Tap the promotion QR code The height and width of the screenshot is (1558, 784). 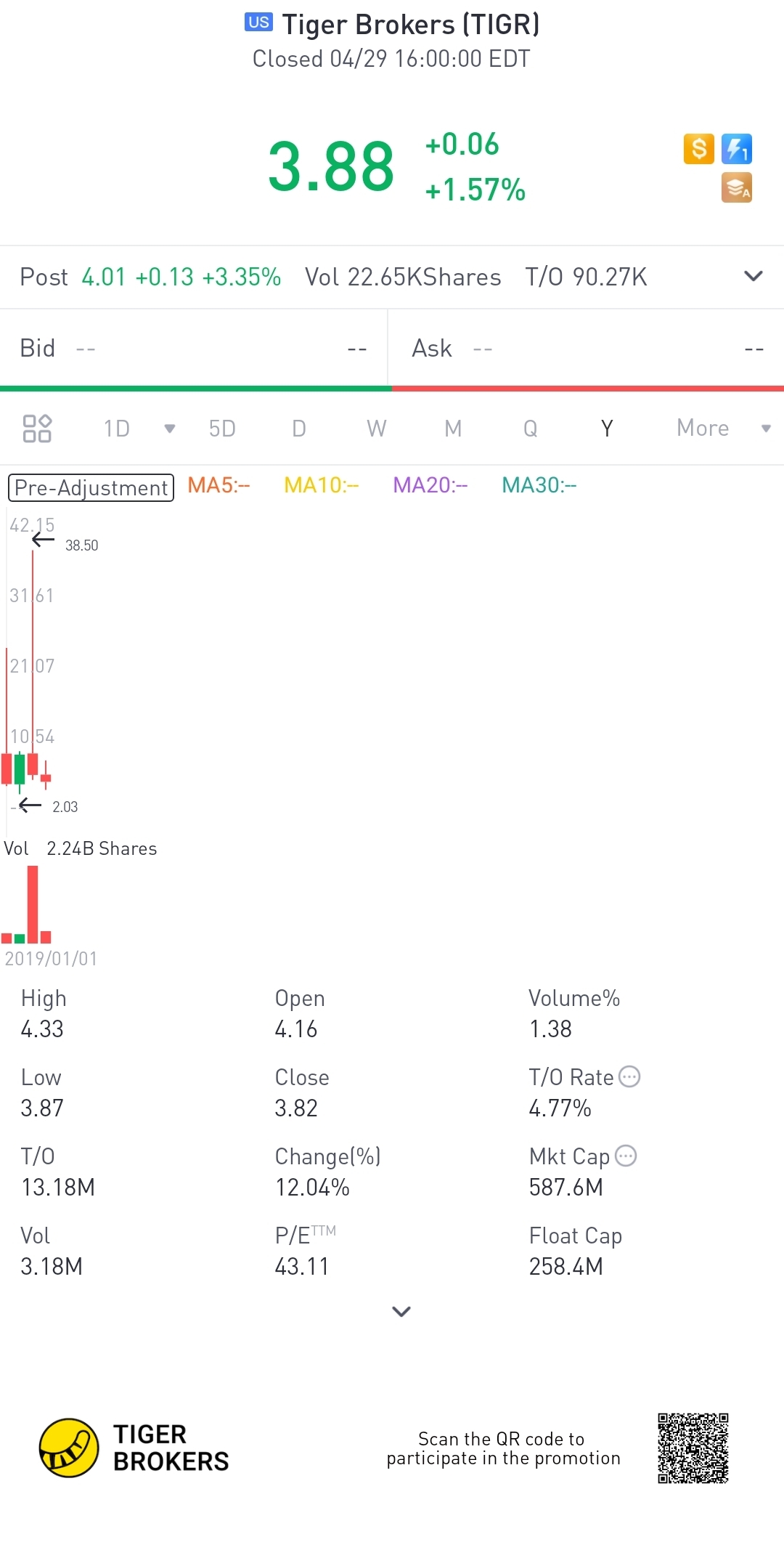(x=693, y=1448)
